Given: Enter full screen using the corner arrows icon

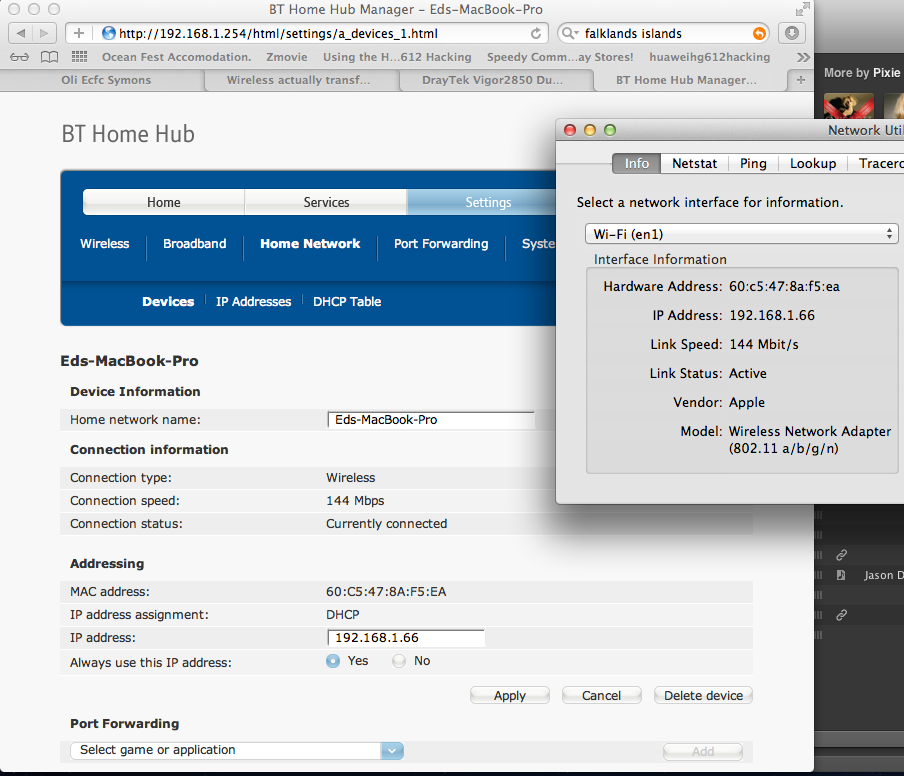Looking at the screenshot, I should coord(803,9).
